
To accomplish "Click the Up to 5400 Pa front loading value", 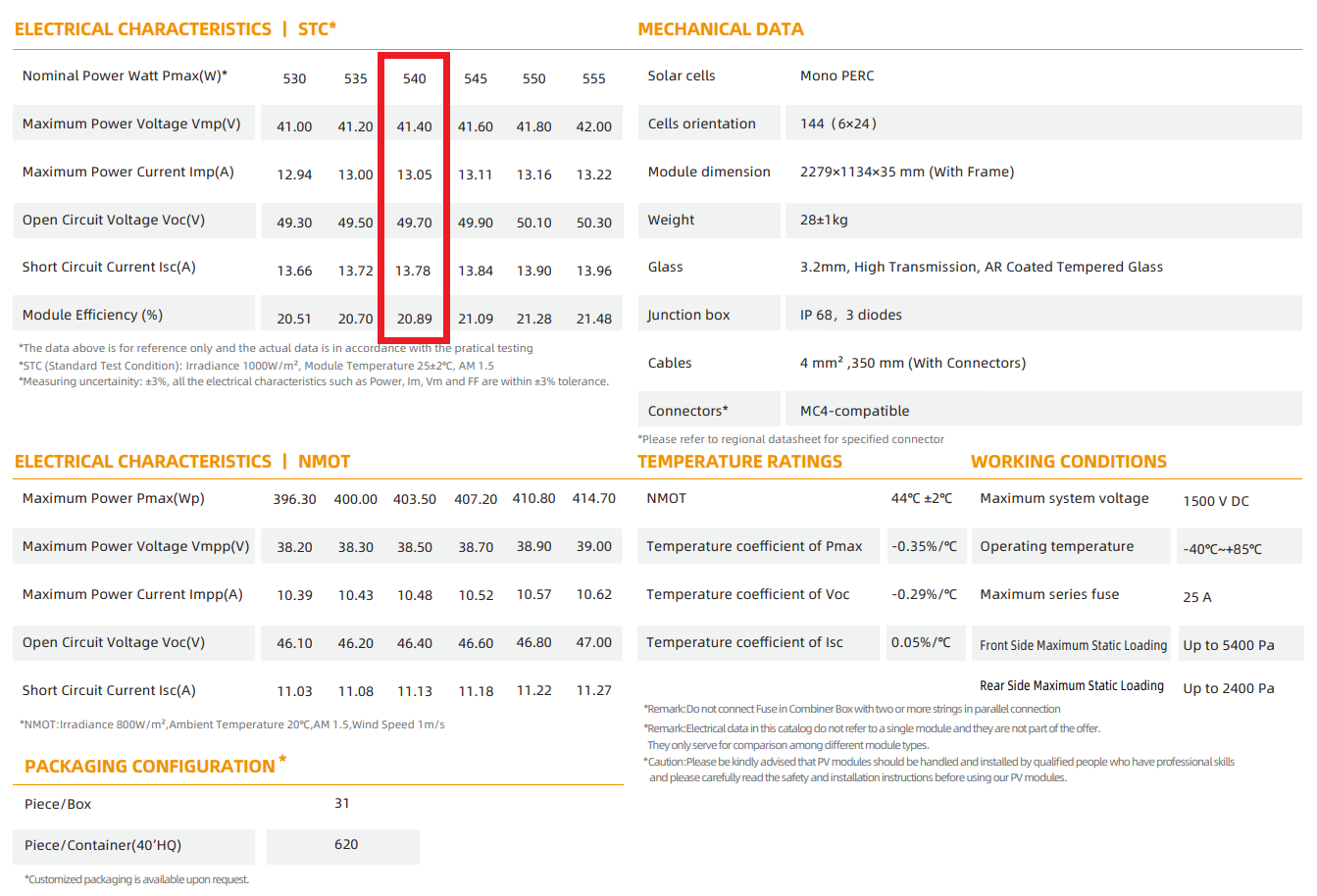I will [1228, 645].
